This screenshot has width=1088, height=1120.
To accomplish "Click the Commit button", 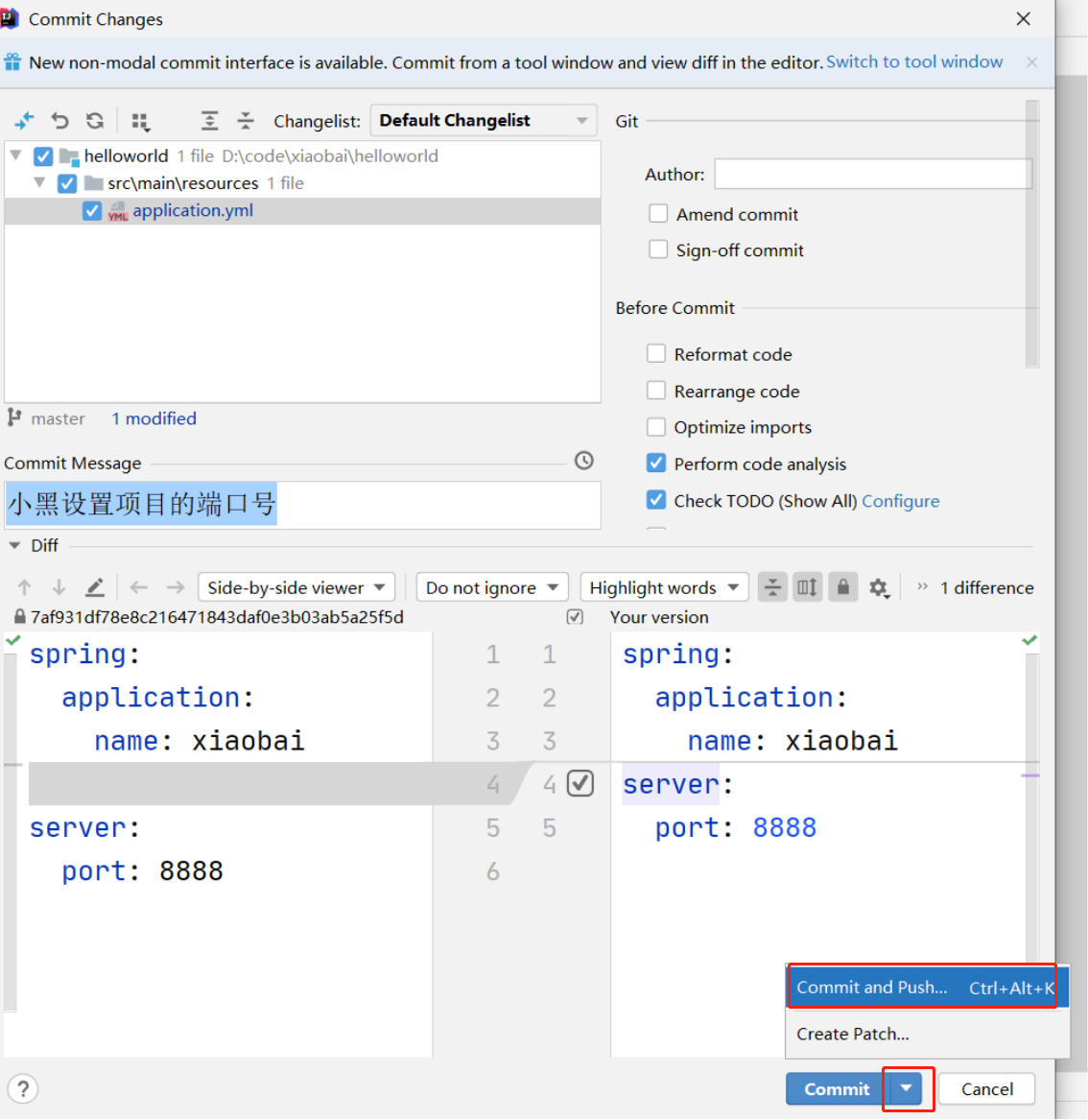I will [837, 1088].
